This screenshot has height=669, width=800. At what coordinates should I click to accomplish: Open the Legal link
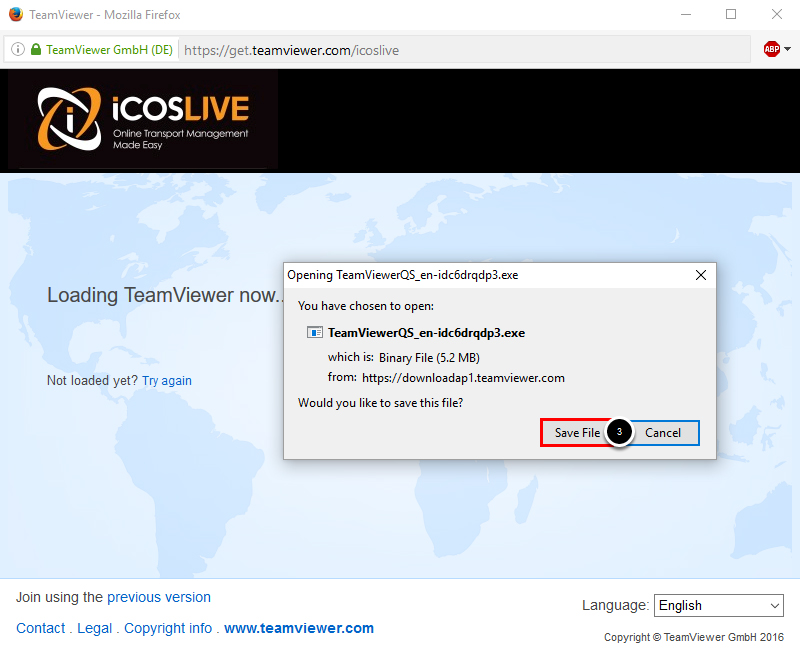pos(94,628)
